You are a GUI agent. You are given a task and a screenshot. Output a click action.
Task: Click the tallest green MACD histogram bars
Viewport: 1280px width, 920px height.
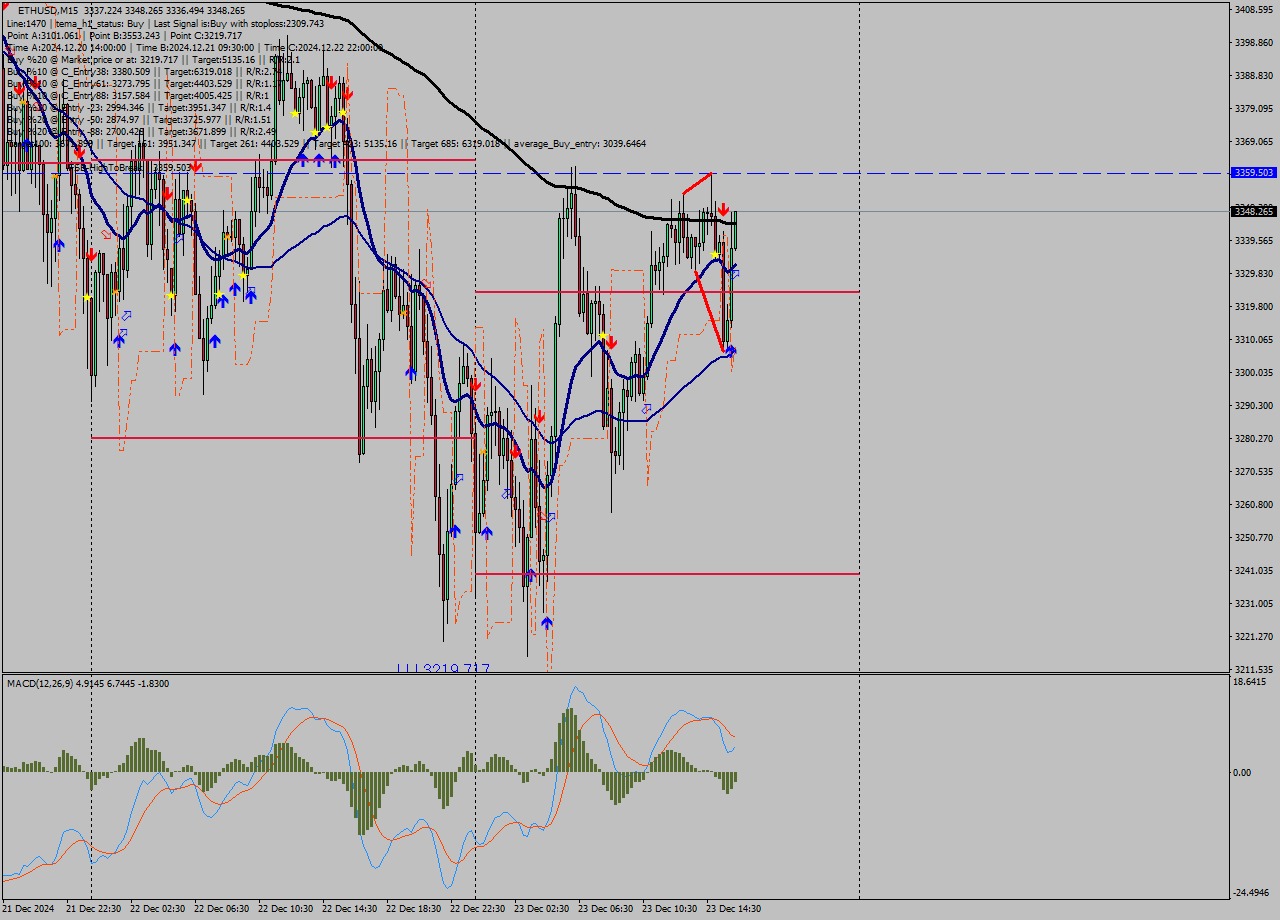tap(570, 738)
